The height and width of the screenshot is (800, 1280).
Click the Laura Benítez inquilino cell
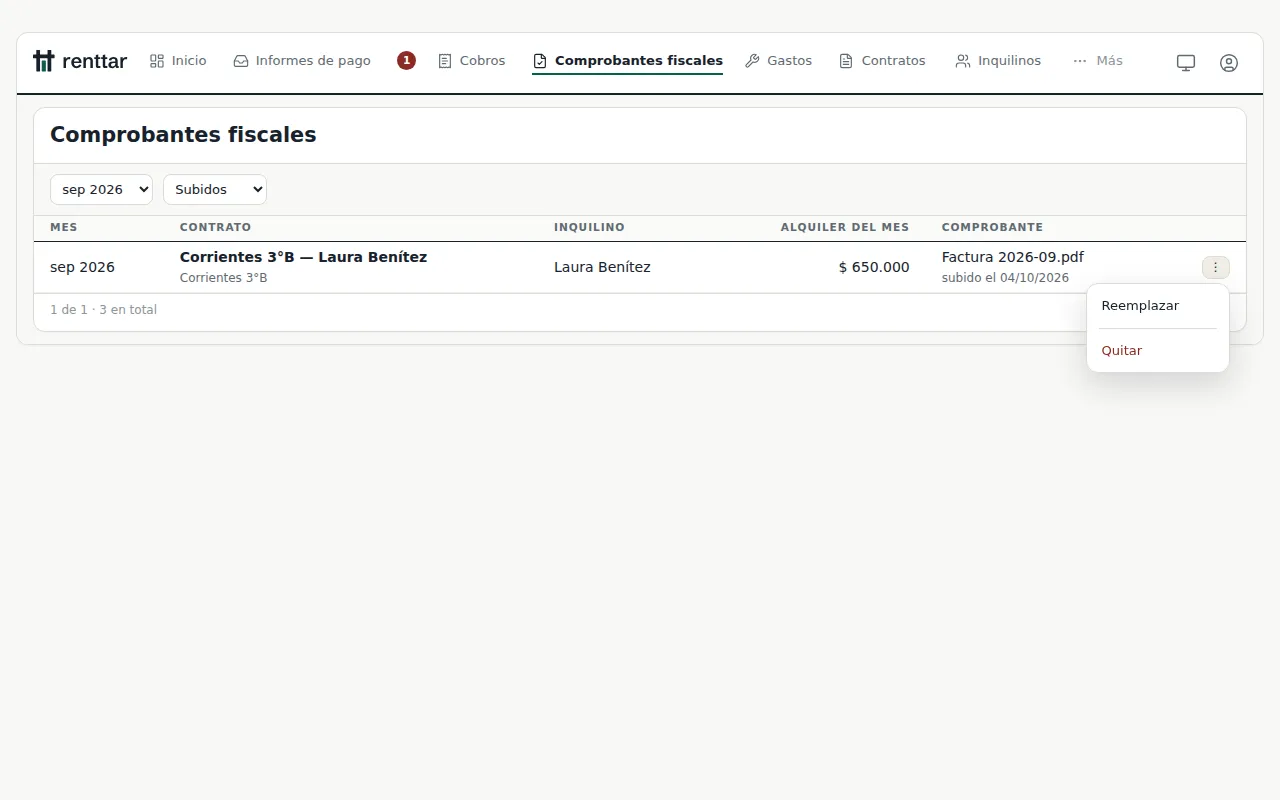click(602, 267)
